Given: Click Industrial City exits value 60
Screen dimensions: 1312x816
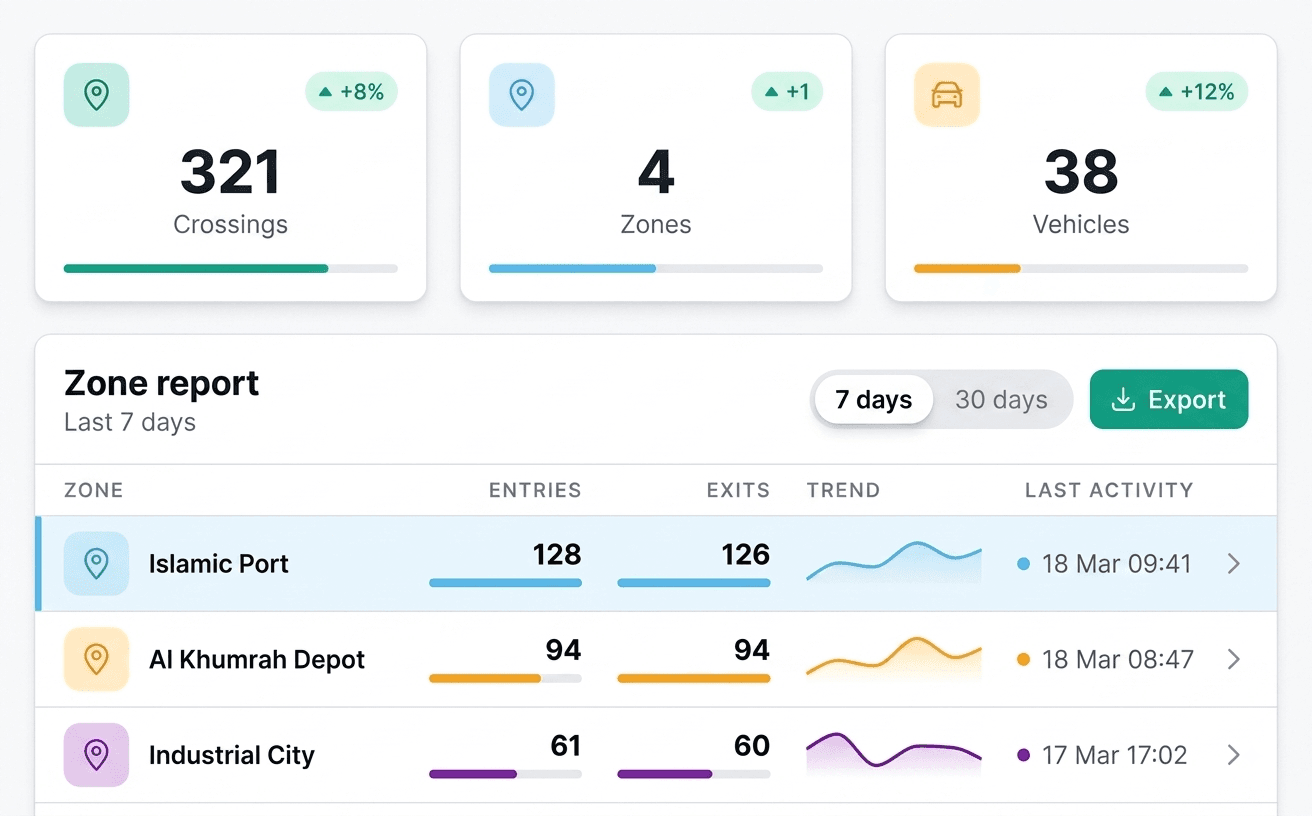Looking at the screenshot, I should 752,746.
